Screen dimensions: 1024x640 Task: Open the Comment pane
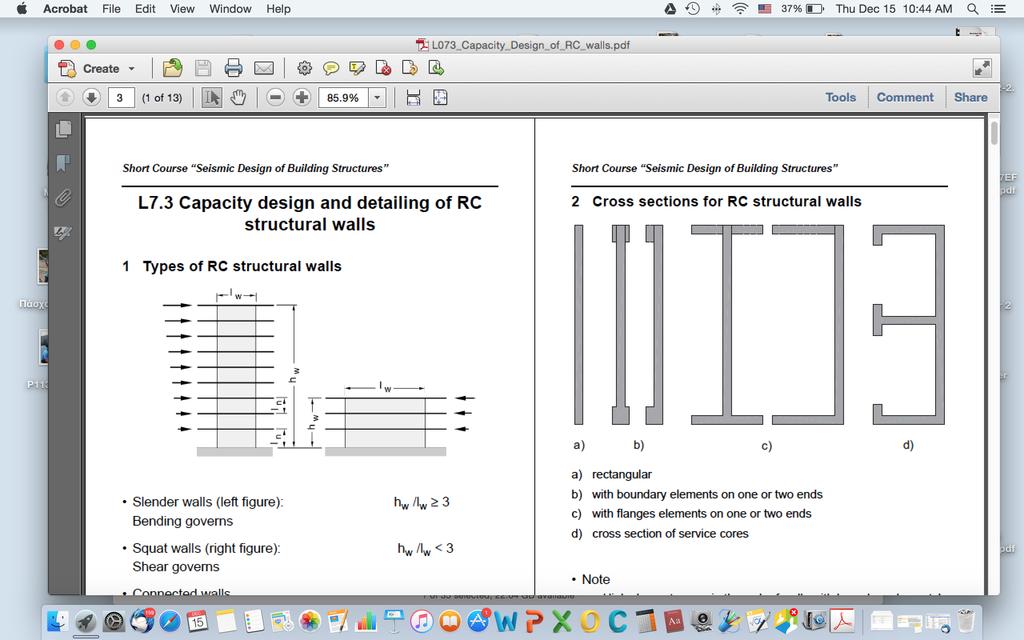[x=904, y=97]
